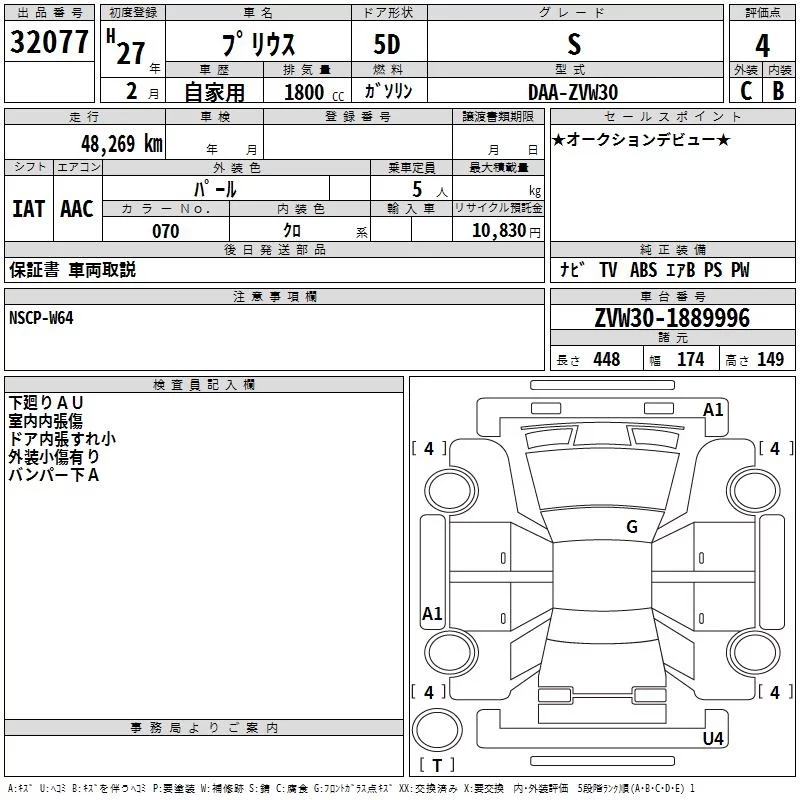This screenshot has height=800, width=800.
Task: Click the 後日発送部品 header
Action: click(x=274, y=249)
